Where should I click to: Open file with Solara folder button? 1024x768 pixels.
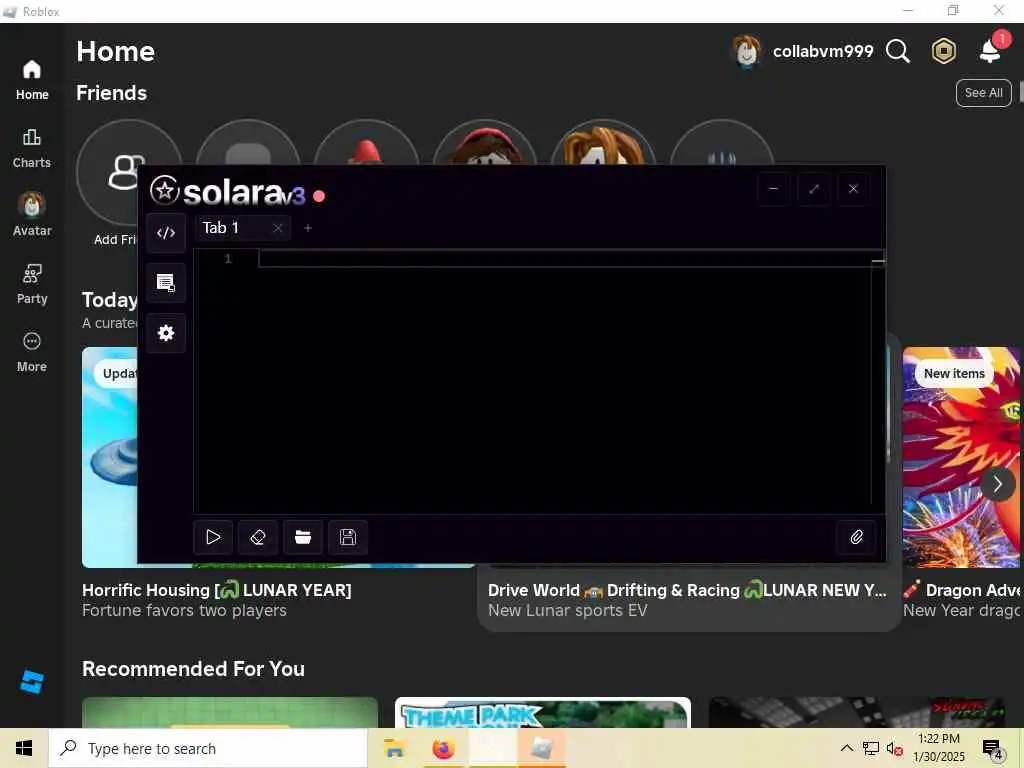pyautogui.click(x=303, y=537)
